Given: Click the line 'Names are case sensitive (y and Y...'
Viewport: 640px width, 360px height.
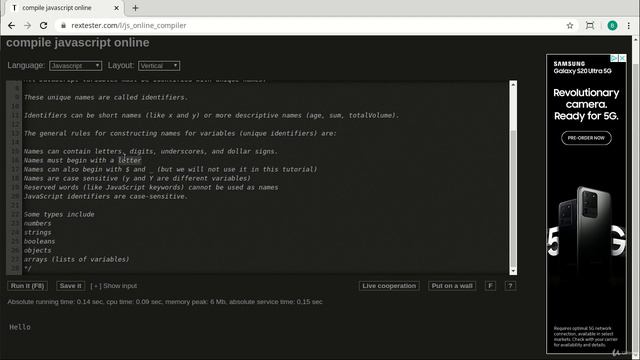Looking at the screenshot, I should [x=137, y=178].
